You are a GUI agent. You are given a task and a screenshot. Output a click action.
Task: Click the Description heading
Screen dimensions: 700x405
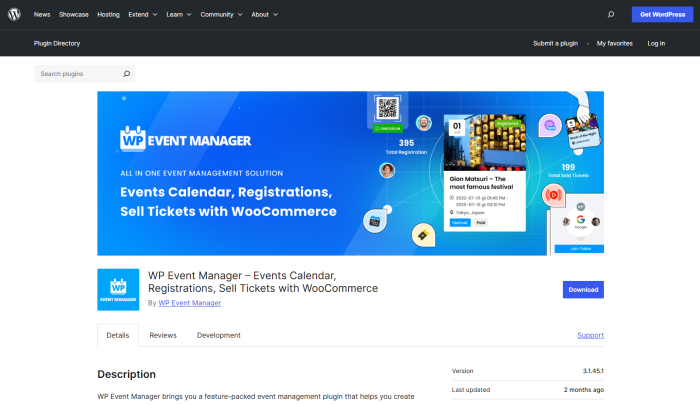click(x=126, y=374)
